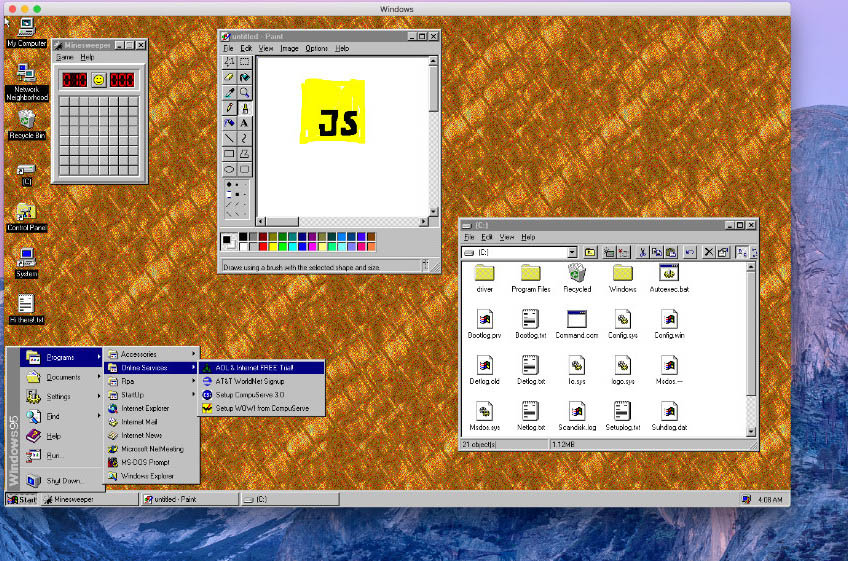The height and width of the screenshot is (561, 848).
Task: Click the Up One Level button in C: window
Action: coord(590,252)
